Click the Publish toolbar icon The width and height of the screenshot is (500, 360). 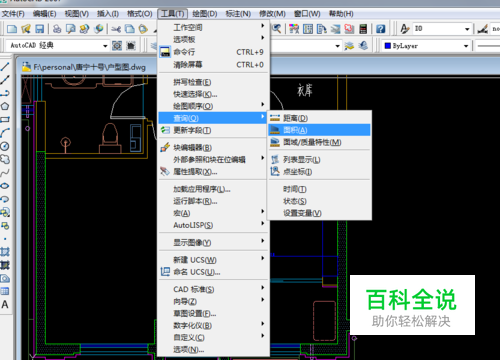click(x=84, y=29)
